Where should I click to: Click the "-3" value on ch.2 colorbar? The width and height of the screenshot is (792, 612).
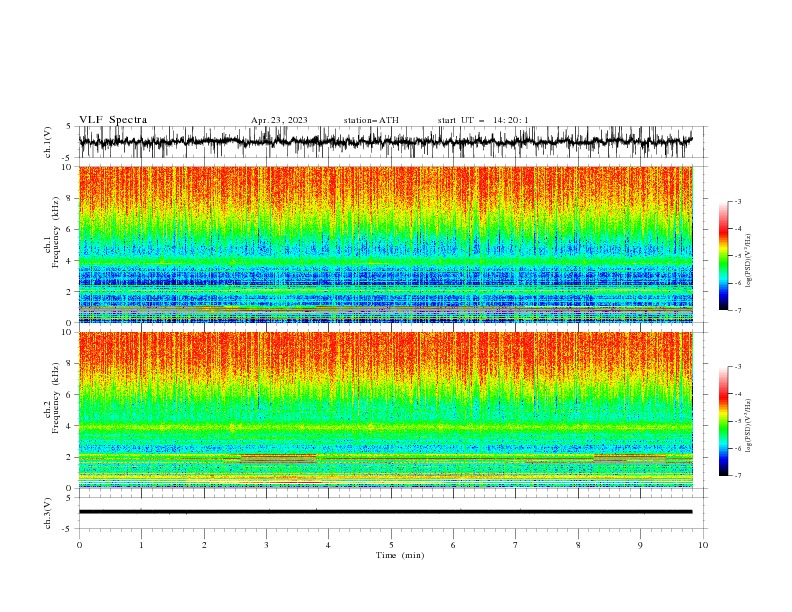(x=737, y=367)
